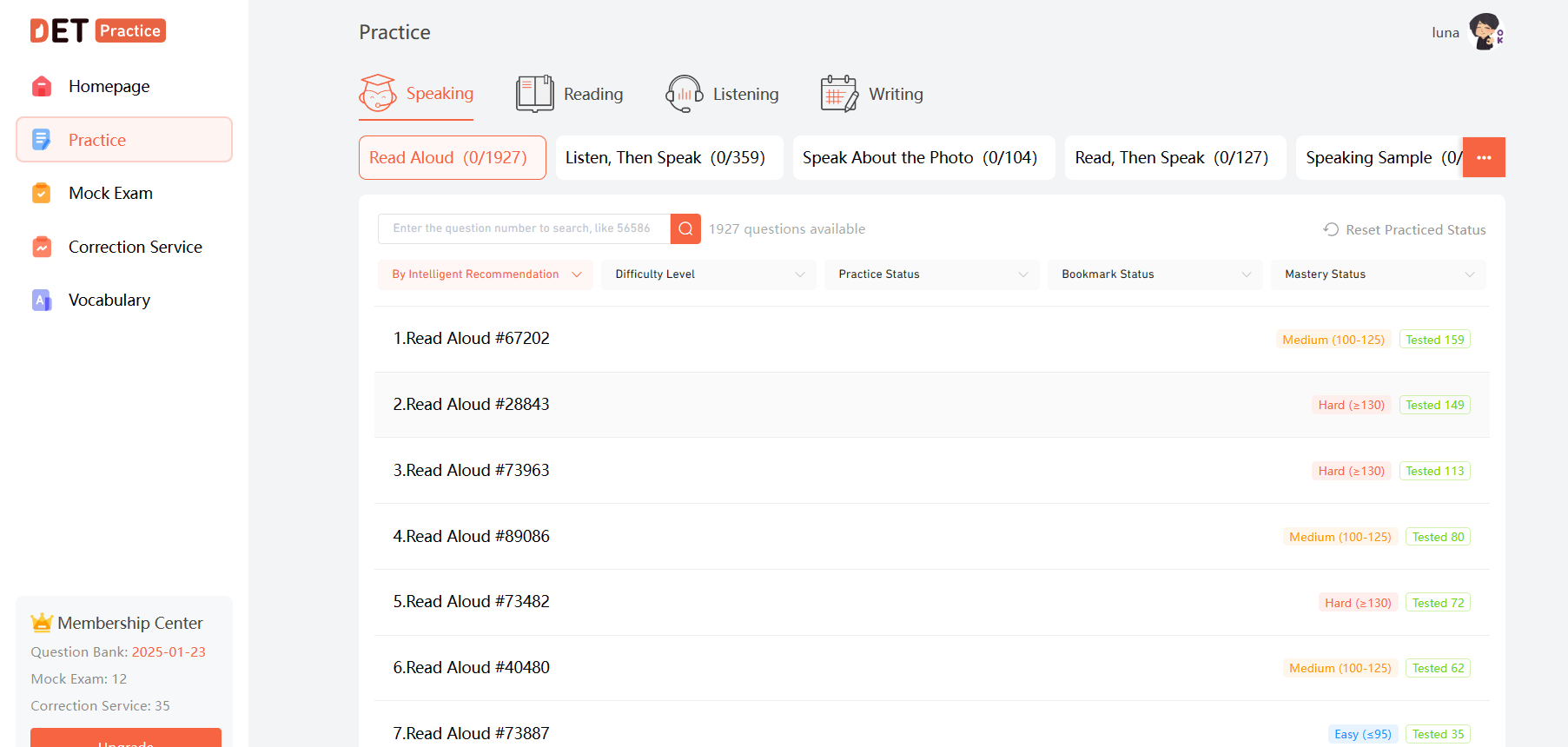Image resolution: width=1568 pixels, height=747 pixels.
Task: Click the Practice document icon in sidebar
Action: pyautogui.click(x=42, y=140)
